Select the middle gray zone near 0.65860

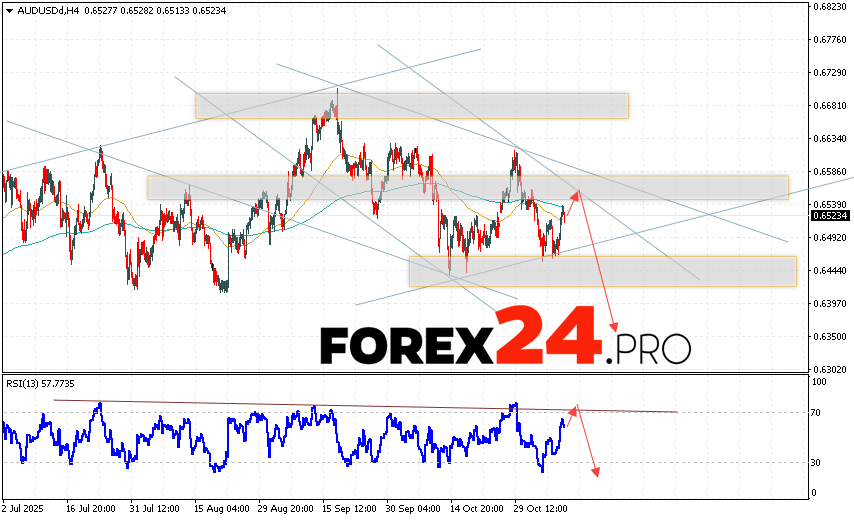pyautogui.click(x=467, y=187)
